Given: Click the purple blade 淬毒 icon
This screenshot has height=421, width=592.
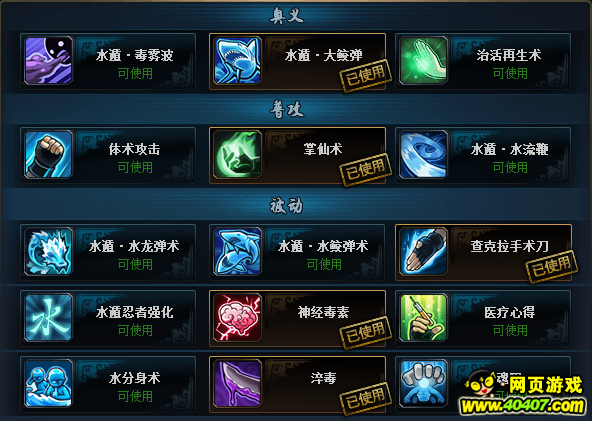Looking at the screenshot, I should point(237,383).
